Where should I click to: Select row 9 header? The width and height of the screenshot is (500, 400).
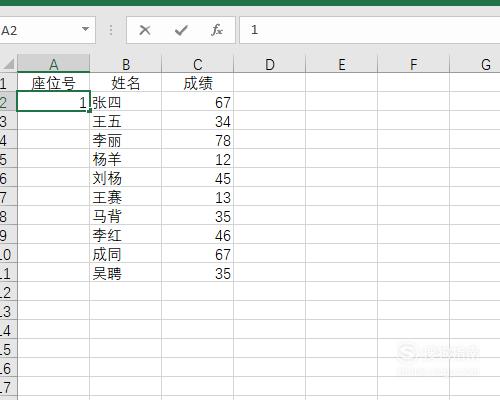(x=8, y=234)
